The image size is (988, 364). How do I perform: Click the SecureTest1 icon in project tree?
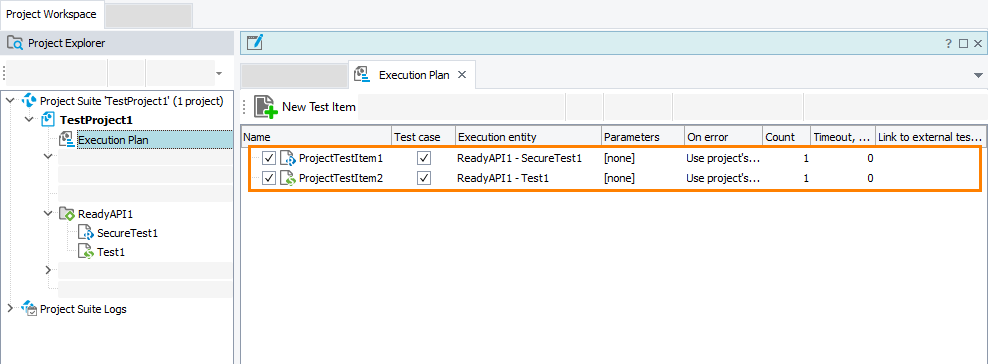(86, 233)
